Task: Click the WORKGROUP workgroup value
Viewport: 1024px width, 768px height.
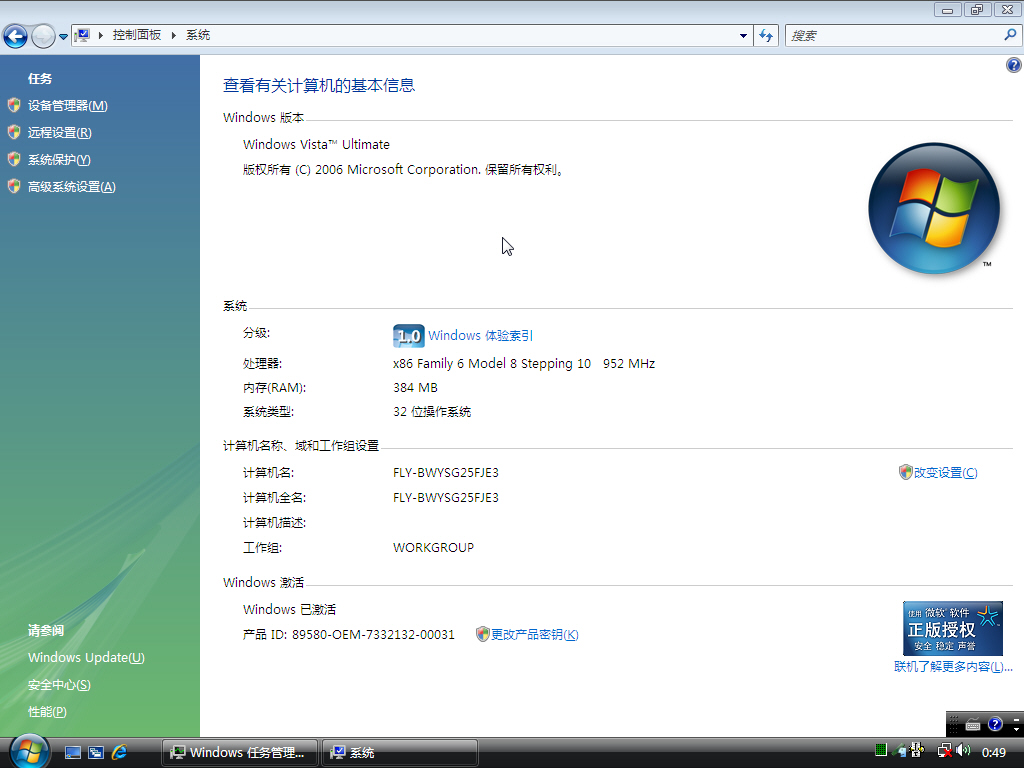Action: [434, 548]
